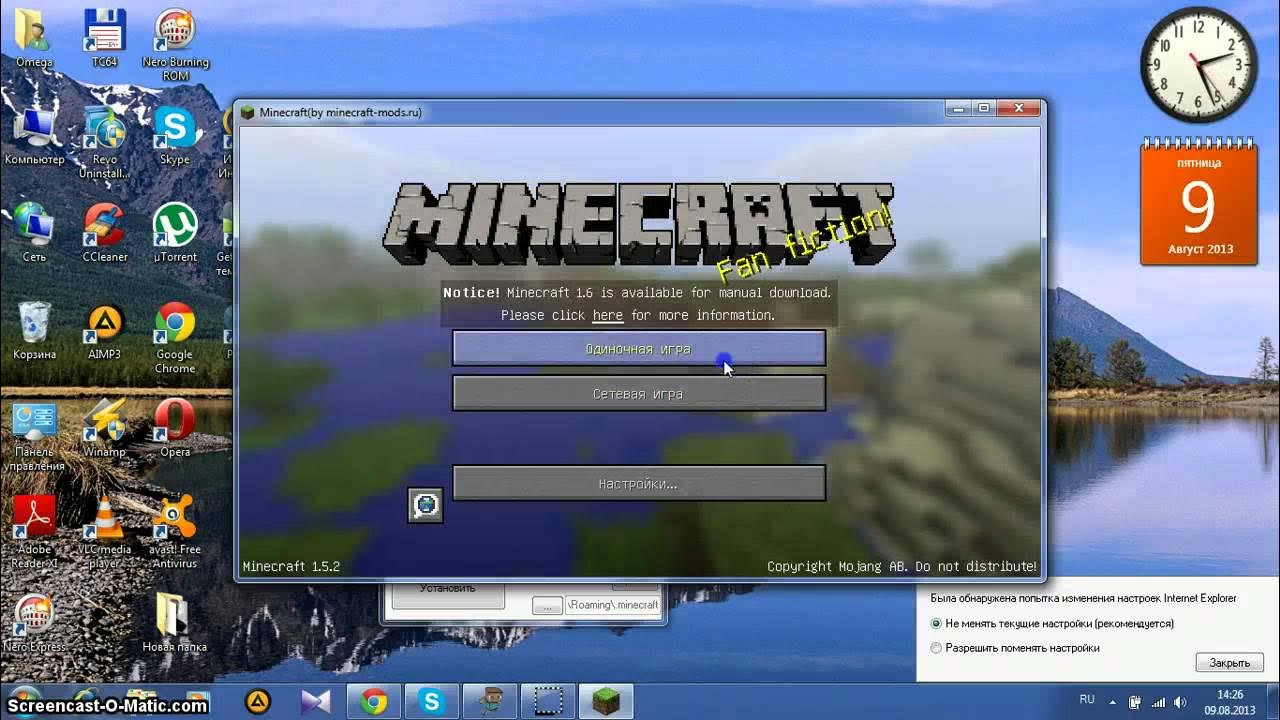This screenshot has height=720, width=1280.
Task: Click the Сетевая игра button
Action: [639, 394]
